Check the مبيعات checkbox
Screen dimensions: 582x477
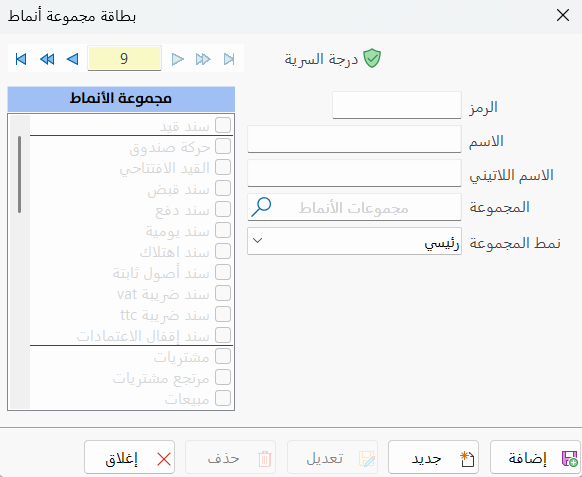(x=223, y=398)
